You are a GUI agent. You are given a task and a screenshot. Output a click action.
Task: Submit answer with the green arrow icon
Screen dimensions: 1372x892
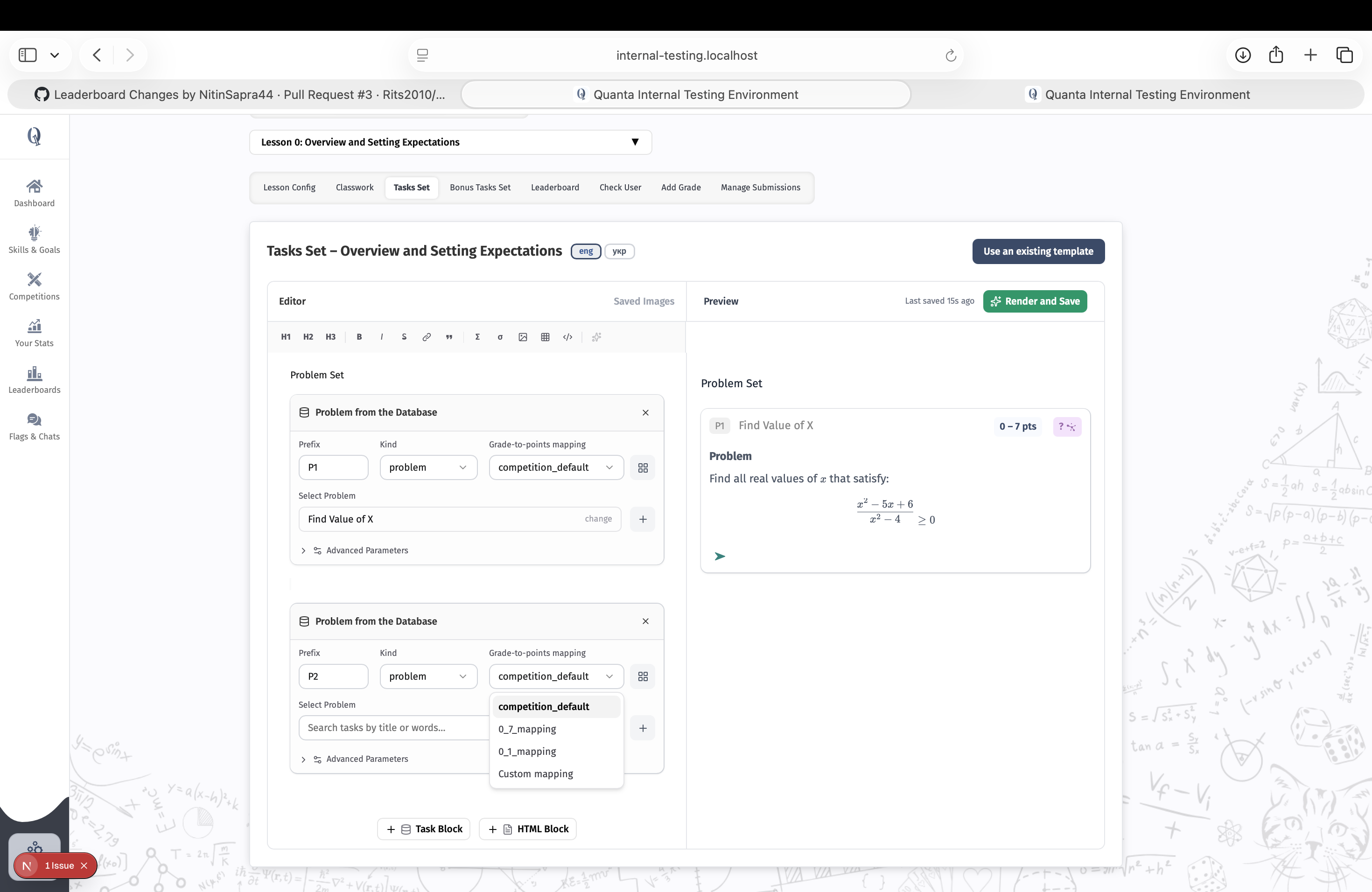(720, 556)
